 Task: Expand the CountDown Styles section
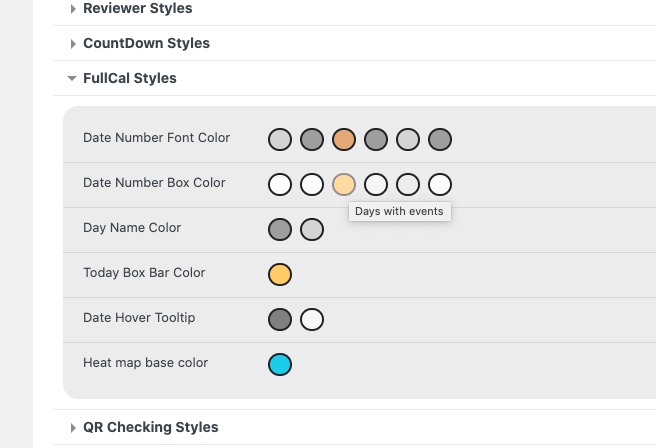point(146,43)
